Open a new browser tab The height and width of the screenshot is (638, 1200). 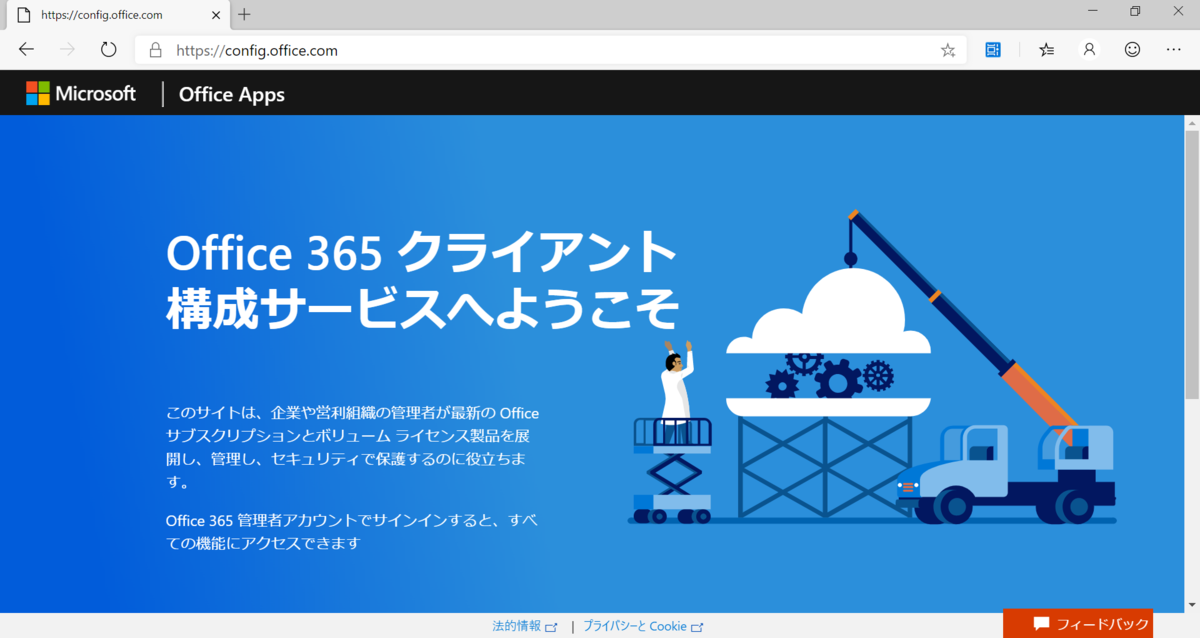coord(244,15)
